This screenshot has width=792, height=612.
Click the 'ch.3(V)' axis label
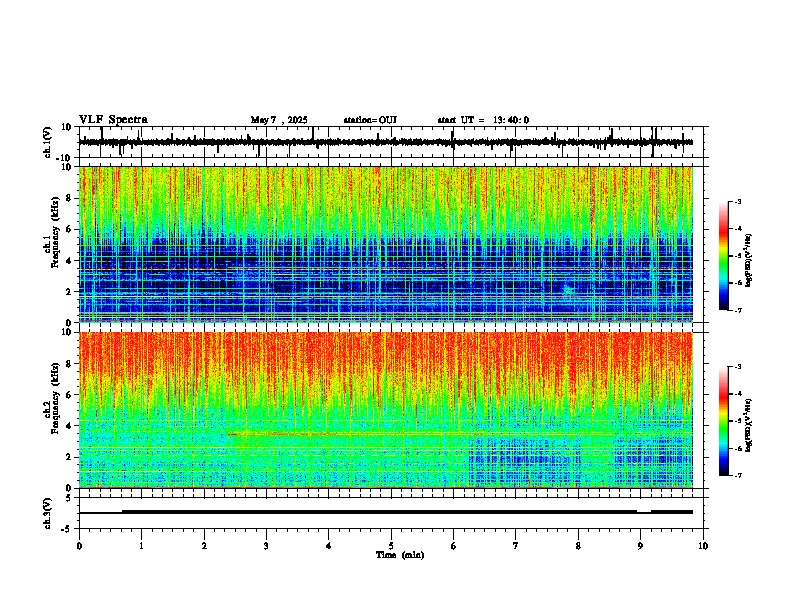pos(48,513)
